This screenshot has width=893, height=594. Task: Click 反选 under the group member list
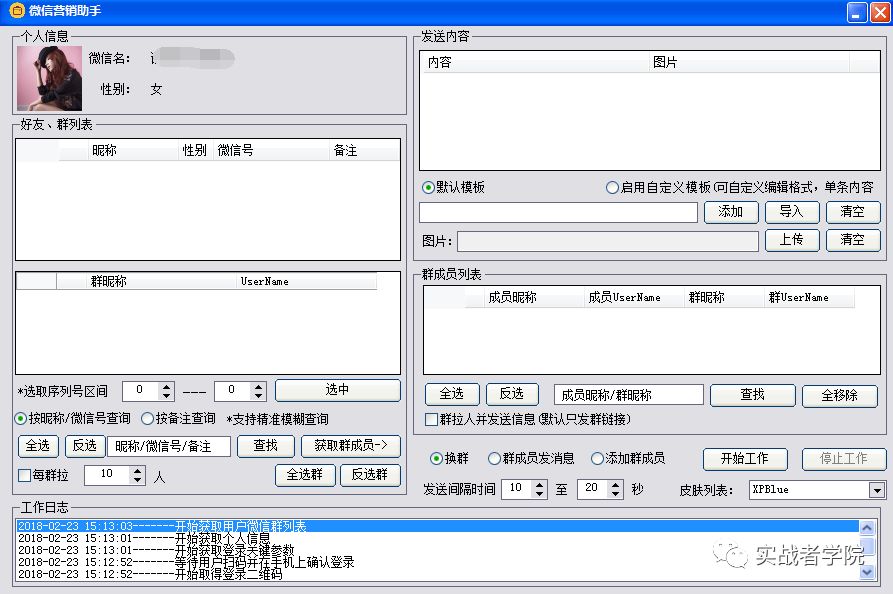pyautogui.click(x=512, y=394)
